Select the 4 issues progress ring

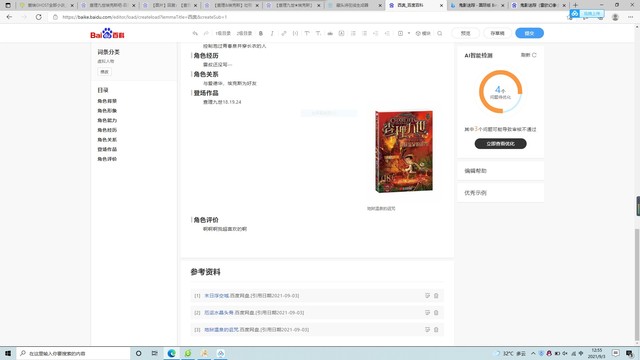click(x=500, y=92)
